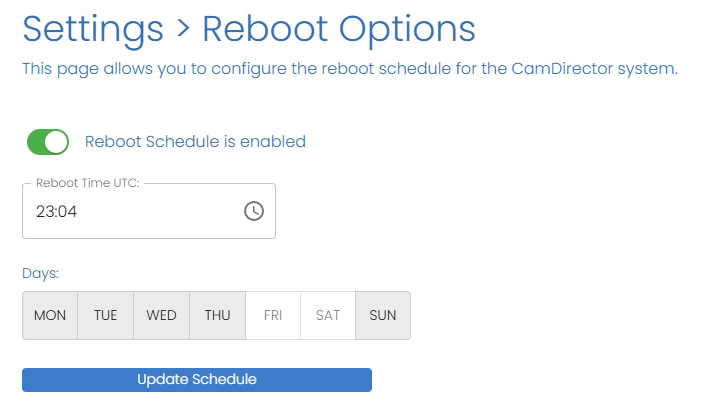
Task: Toggle MON in reboot days
Action: (50, 315)
